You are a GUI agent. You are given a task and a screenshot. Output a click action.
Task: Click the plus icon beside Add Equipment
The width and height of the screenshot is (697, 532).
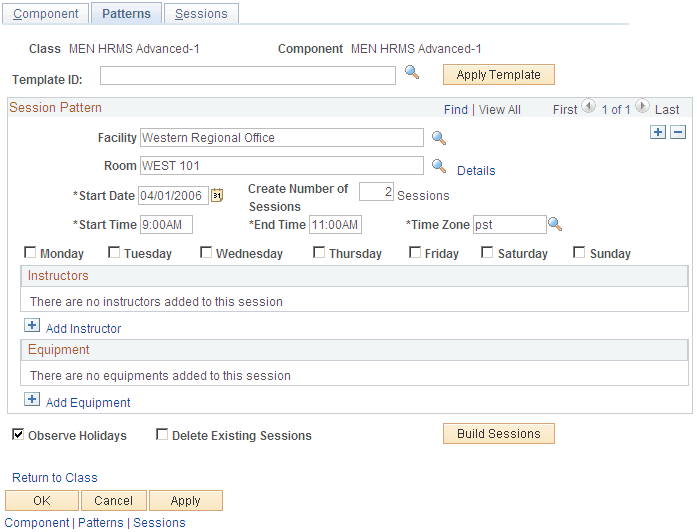[32, 399]
